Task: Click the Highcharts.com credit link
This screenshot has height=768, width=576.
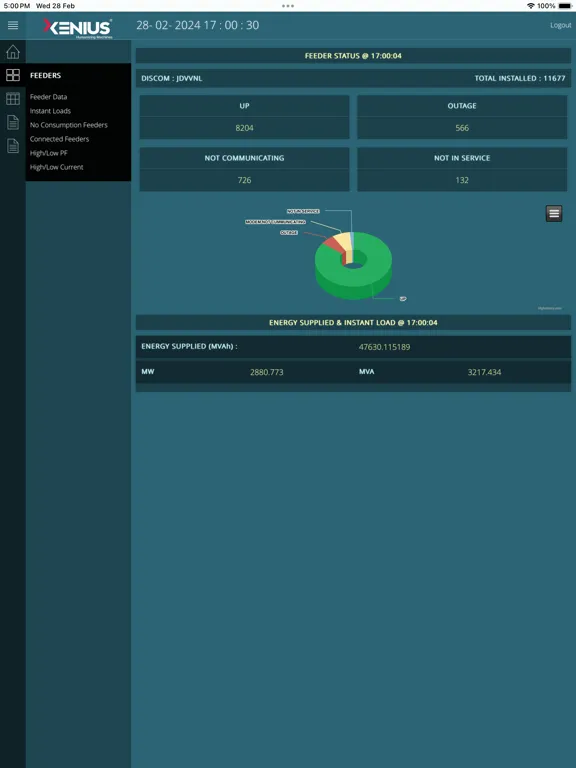Action: pyautogui.click(x=550, y=309)
